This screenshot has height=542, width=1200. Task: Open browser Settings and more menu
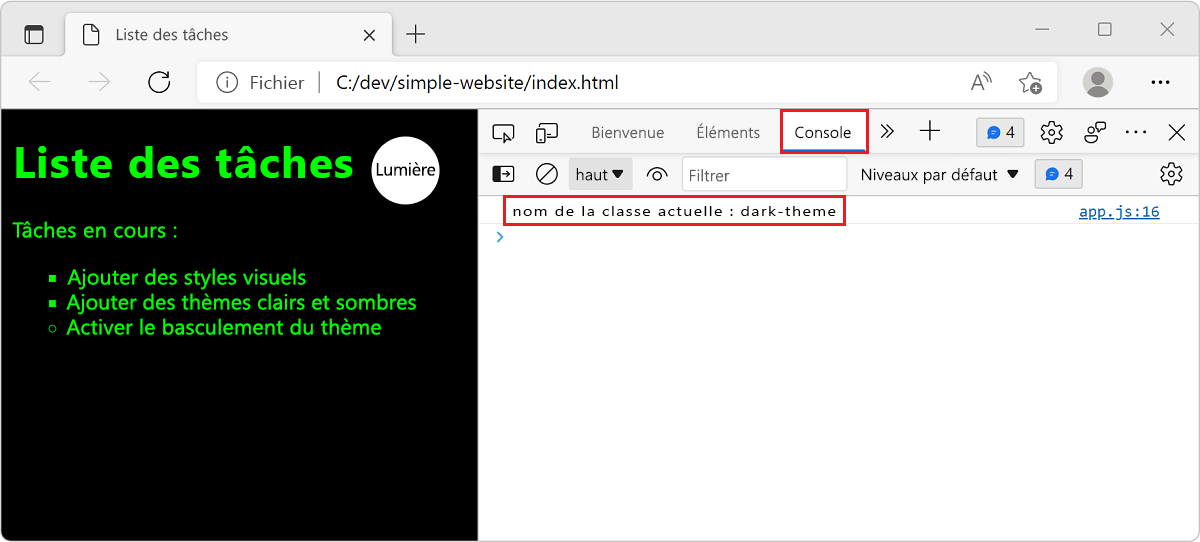point(1160,82)
